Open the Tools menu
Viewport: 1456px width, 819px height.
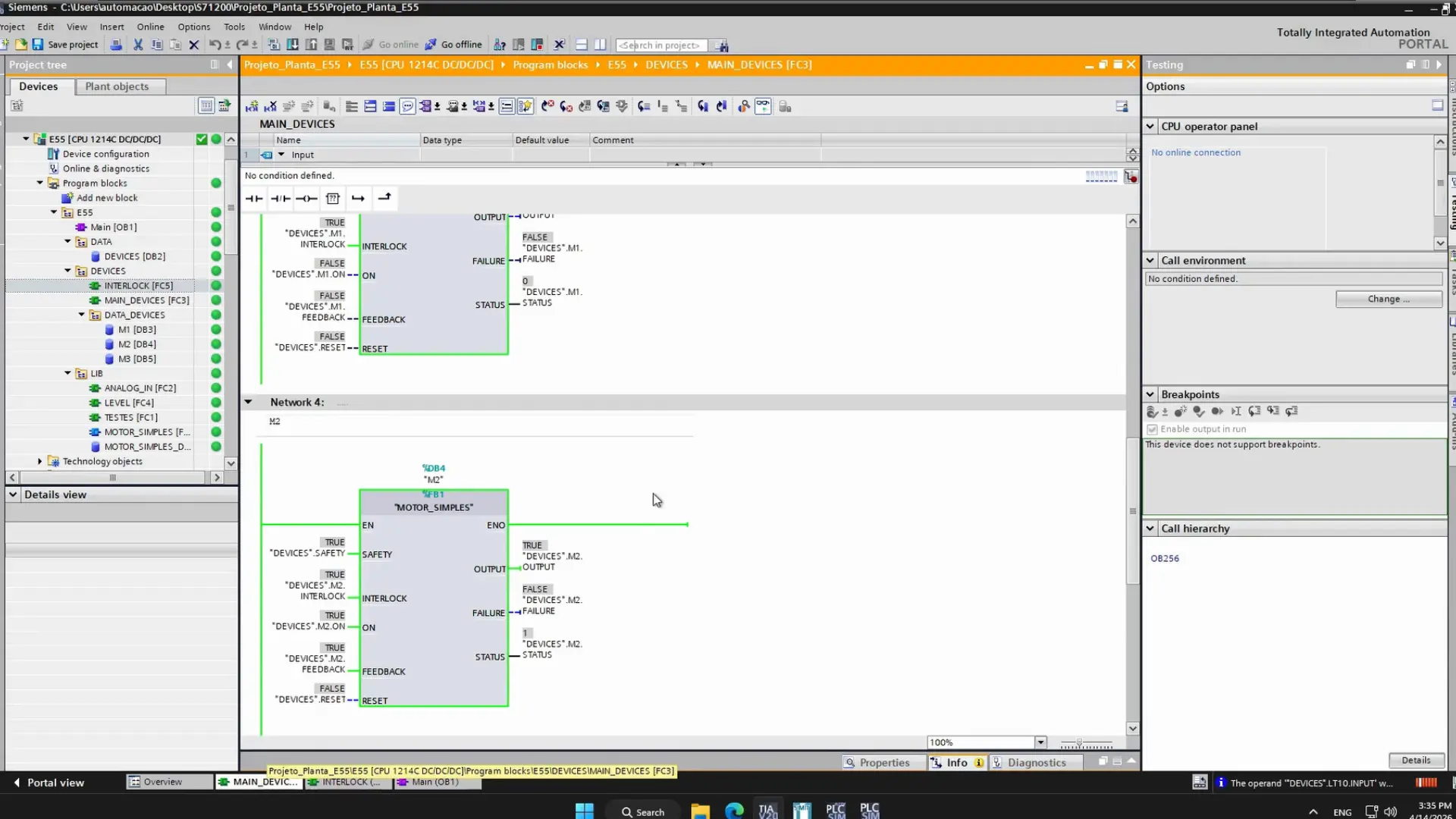(234, 27)
